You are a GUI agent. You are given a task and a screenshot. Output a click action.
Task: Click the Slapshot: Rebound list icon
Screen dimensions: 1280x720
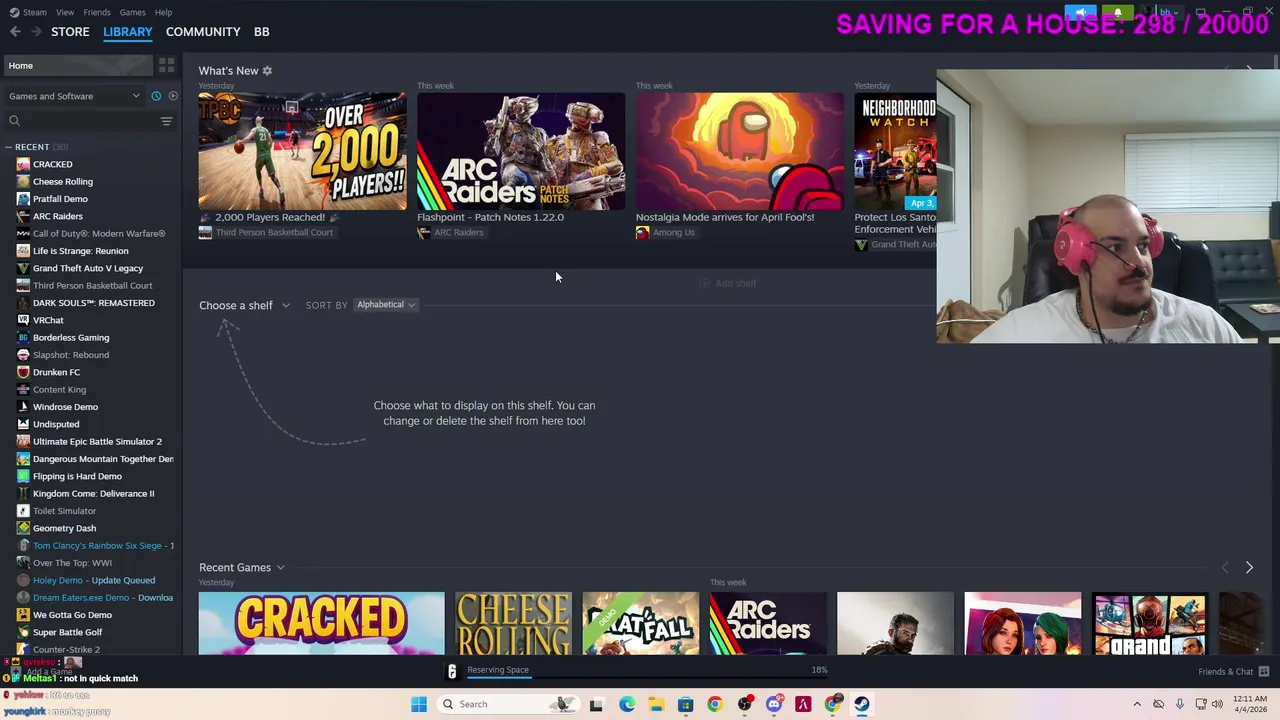tap(23, 355)
